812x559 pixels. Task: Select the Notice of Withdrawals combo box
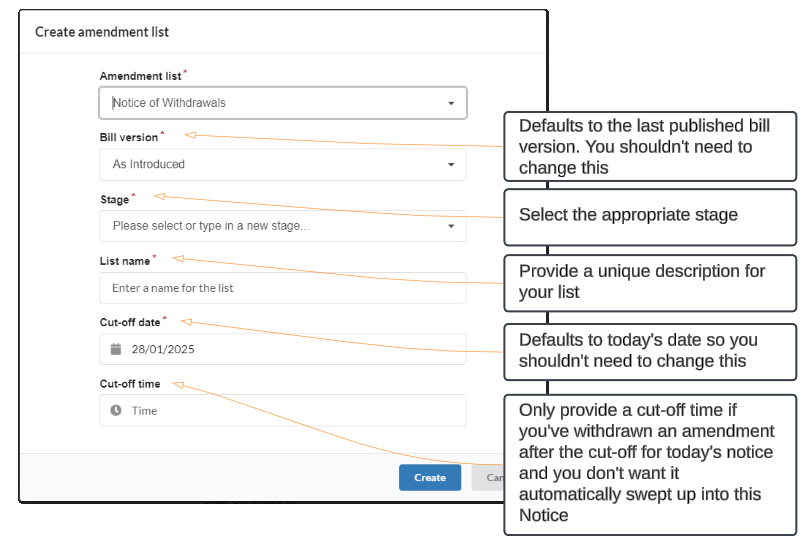pos(283,103)
